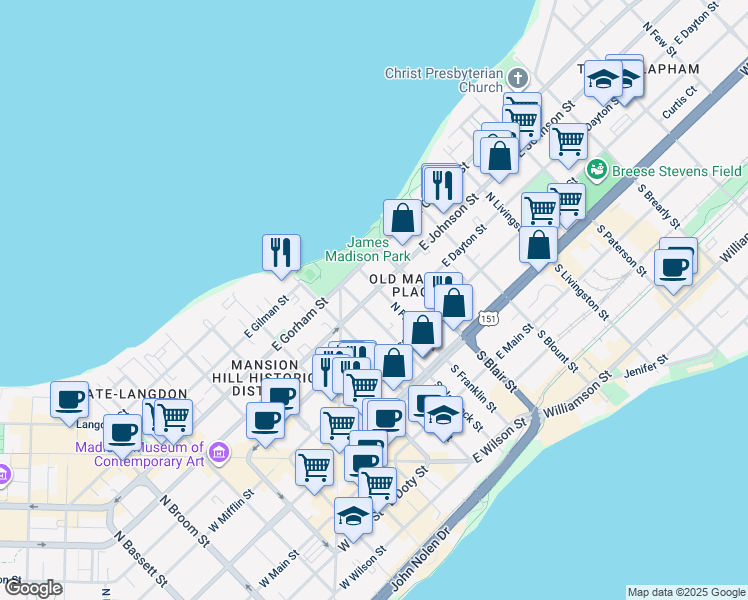
Task: Select the graduation cap marker near Lapham
Action: click(x=604, y=80)
